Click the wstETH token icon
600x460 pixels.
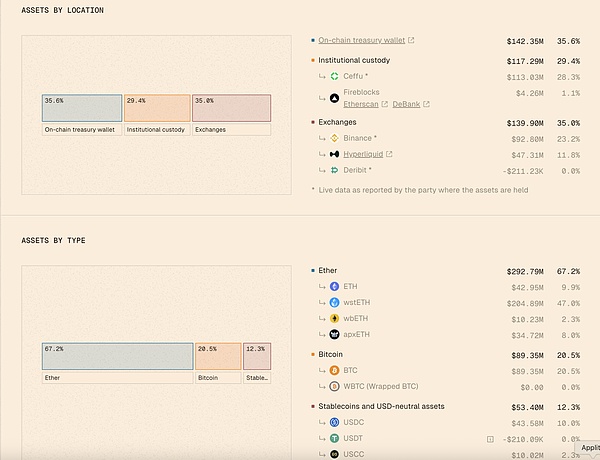click(x=334, y=302)
